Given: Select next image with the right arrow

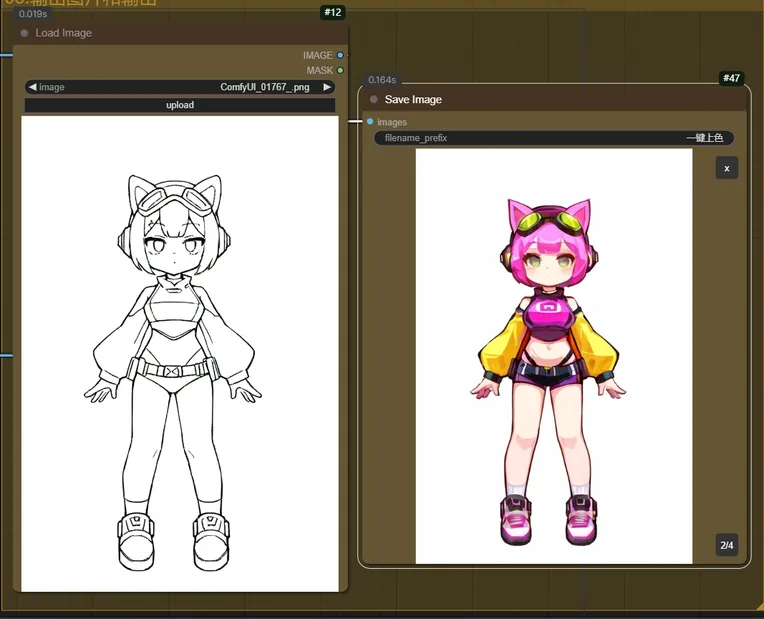Looking at the screenshot, I should click(327, 87).
